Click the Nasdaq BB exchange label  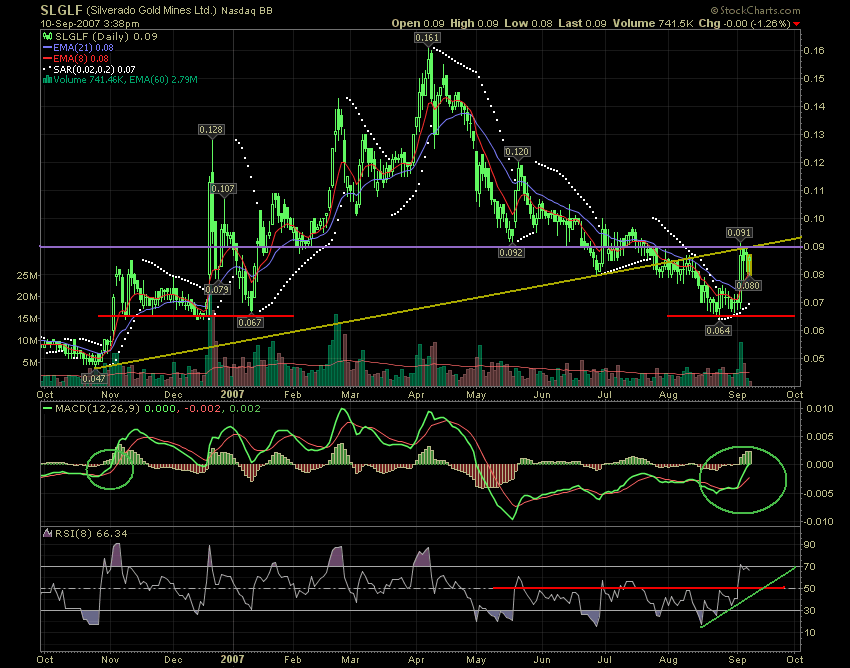point(247,11)
